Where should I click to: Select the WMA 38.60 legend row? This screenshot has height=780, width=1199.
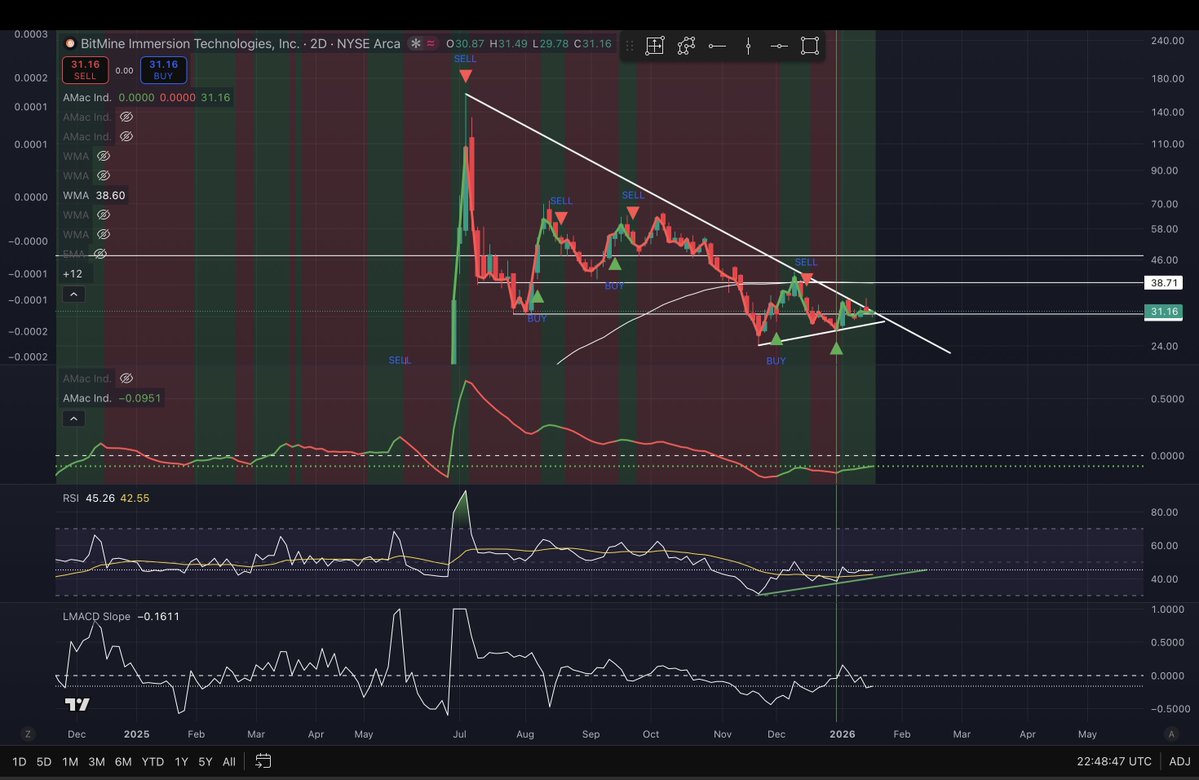(x=94, y=195)
